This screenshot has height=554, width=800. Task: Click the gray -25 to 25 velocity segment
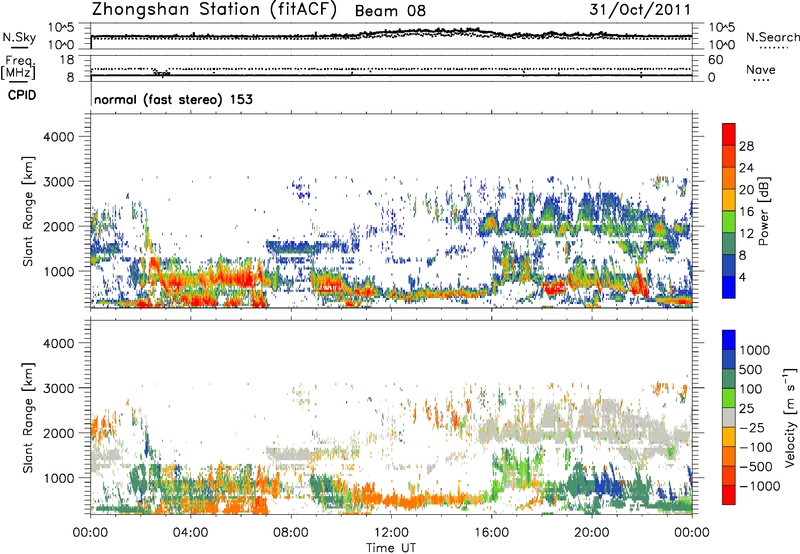729,417
